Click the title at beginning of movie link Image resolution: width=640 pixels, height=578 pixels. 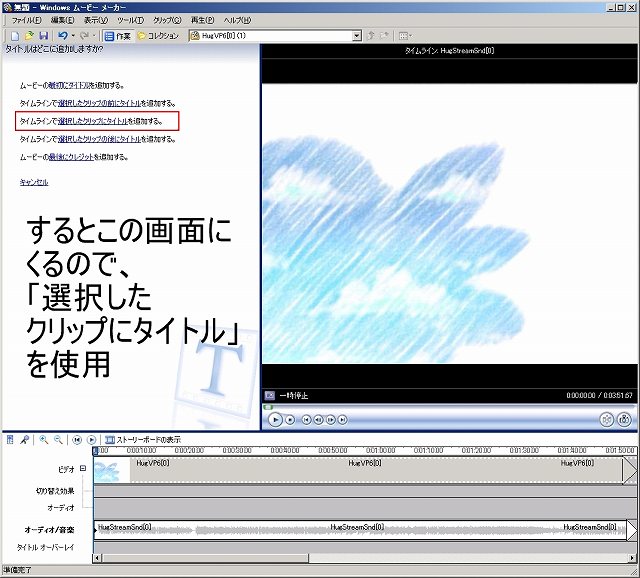point(69,85)
